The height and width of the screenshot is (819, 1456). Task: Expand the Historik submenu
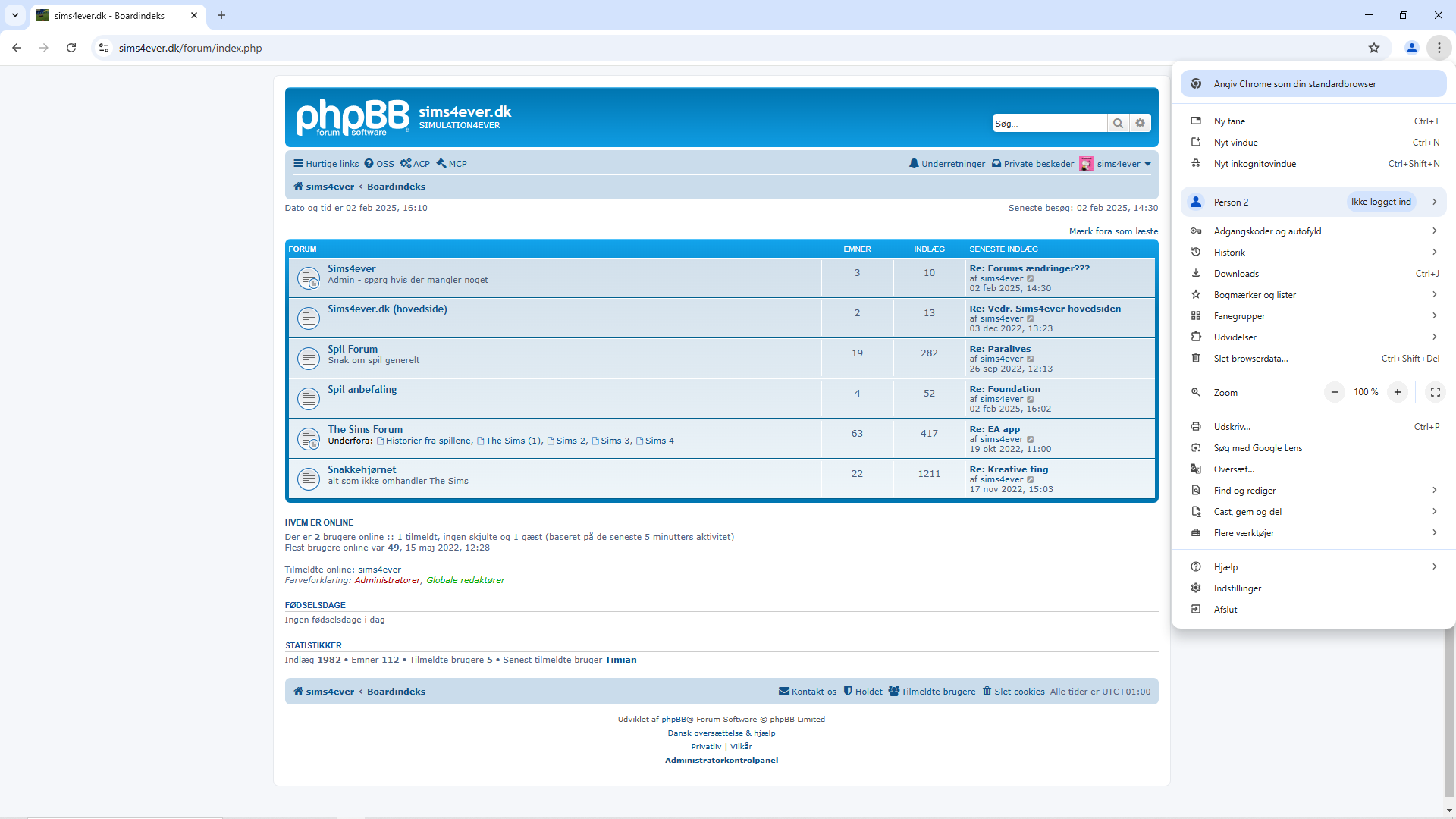point(1313,253)
